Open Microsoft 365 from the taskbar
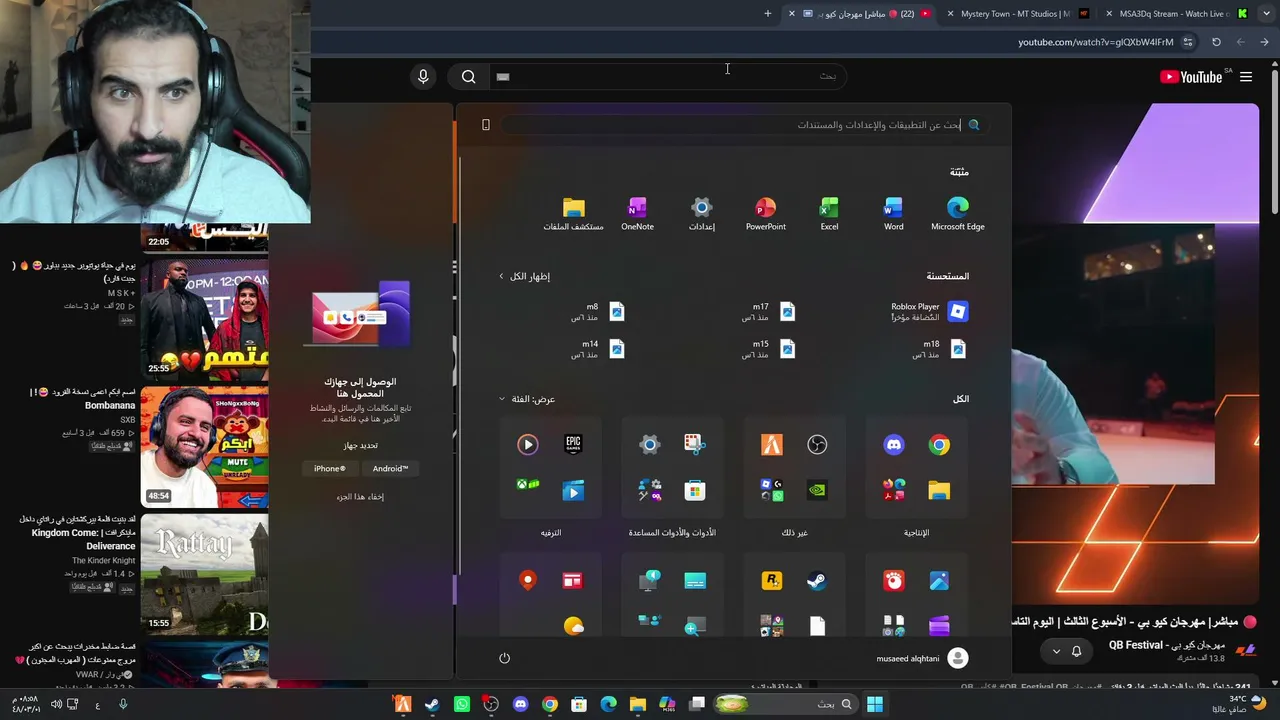1280x720 pixels. (667, 705)
